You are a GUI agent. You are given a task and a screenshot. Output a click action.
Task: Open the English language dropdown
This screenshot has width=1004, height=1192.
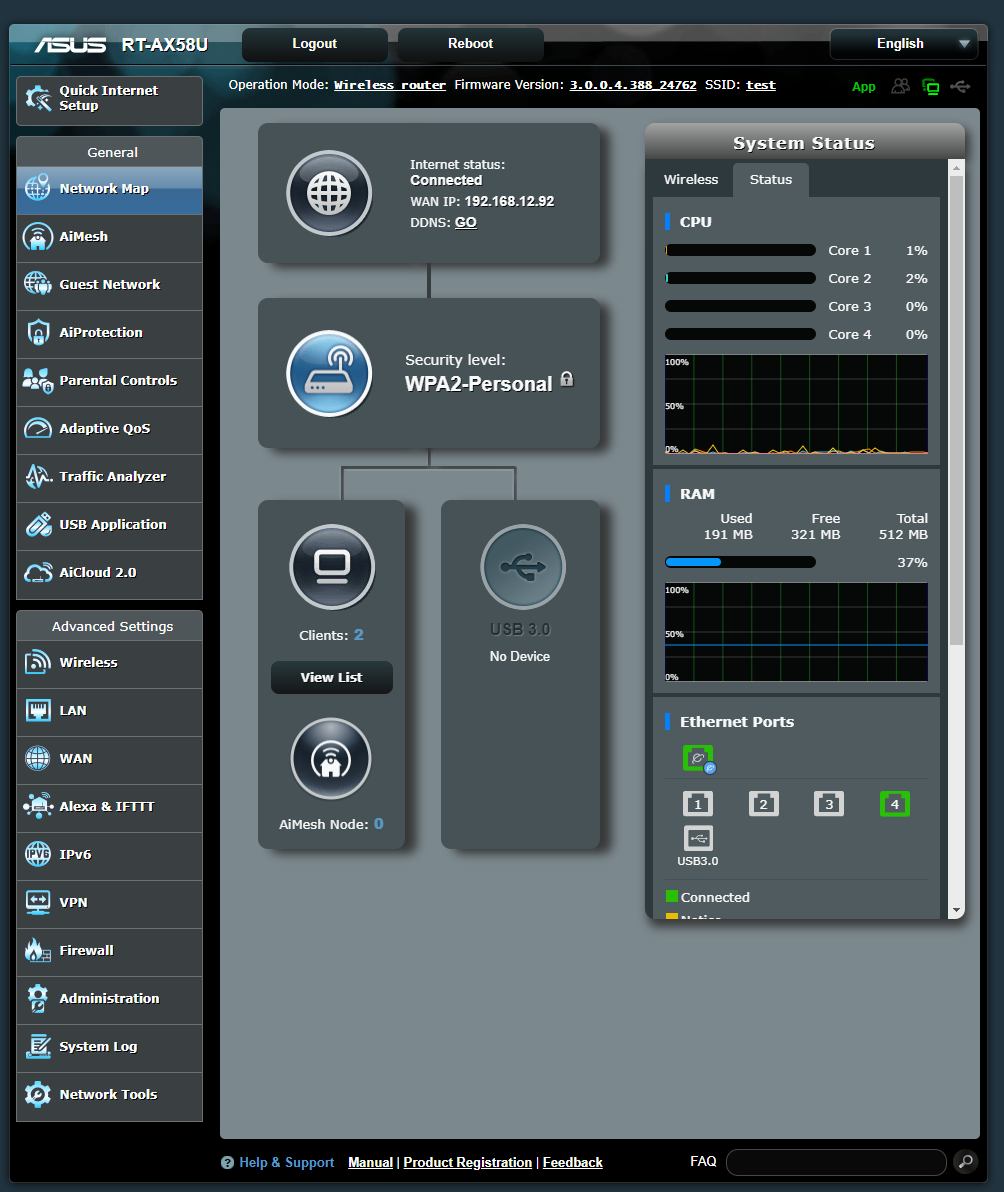point(904,44)
